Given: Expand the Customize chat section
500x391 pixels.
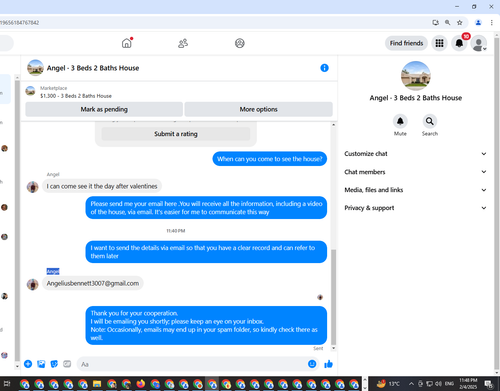Looking at the screenshot, I should click(415, 154).
